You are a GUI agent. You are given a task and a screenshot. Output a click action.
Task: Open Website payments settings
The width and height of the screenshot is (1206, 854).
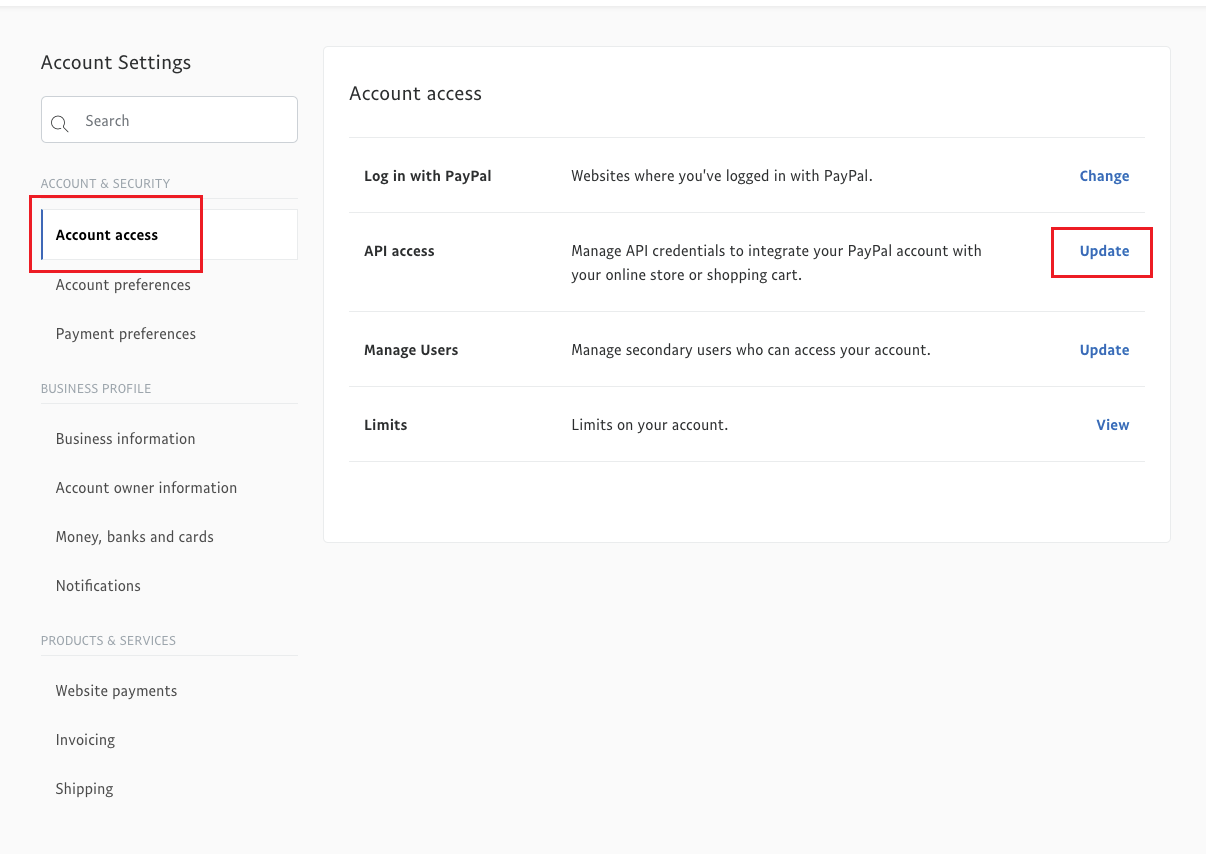click(117, 691)
